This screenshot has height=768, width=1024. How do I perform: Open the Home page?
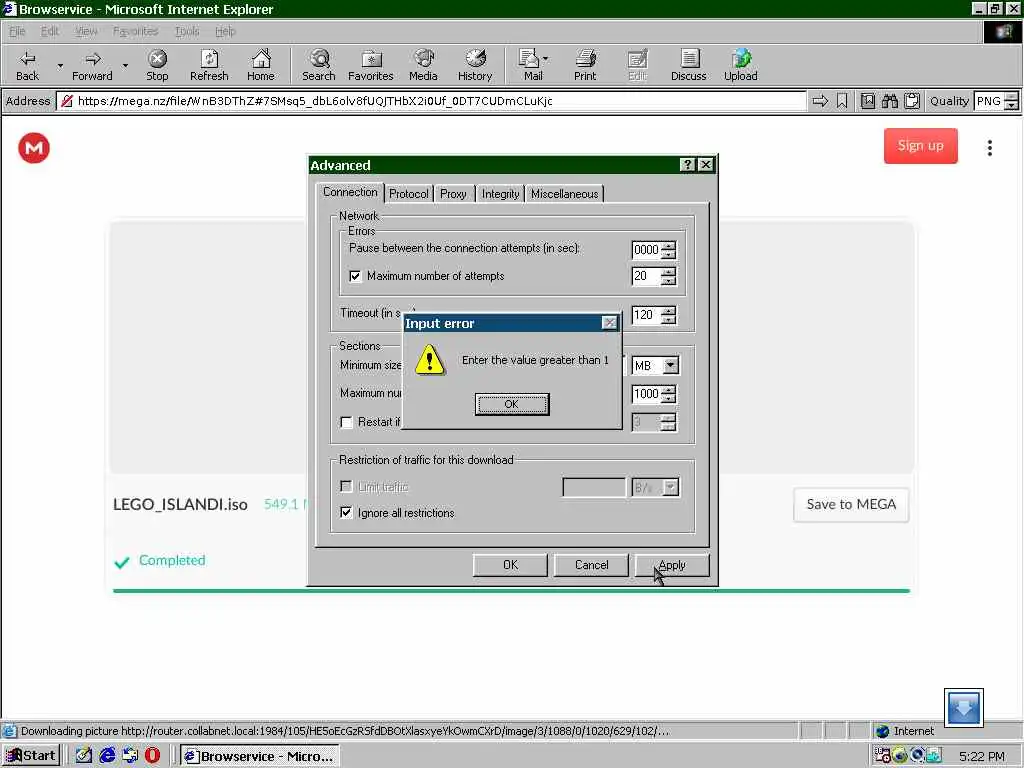261,65
